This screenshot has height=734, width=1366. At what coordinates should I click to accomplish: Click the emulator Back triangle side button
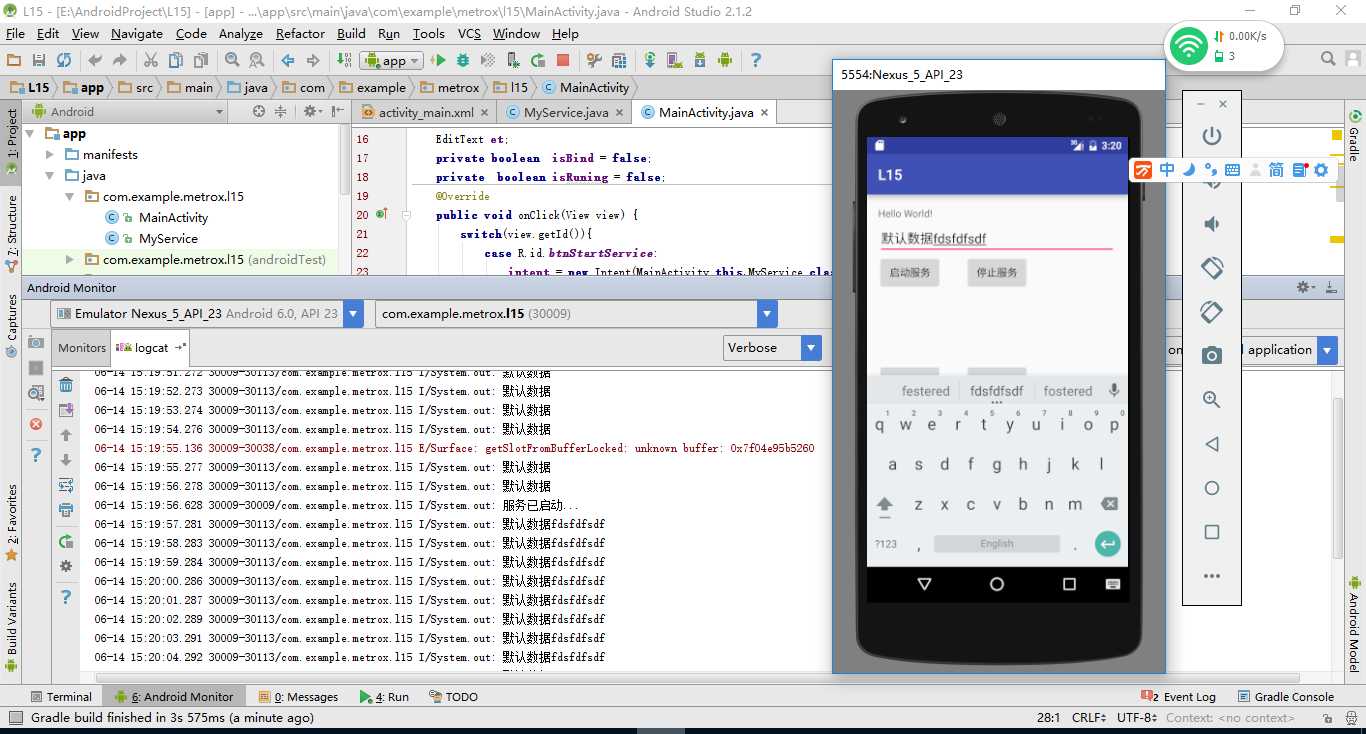pyautogui.click(x=1211, y=444)
